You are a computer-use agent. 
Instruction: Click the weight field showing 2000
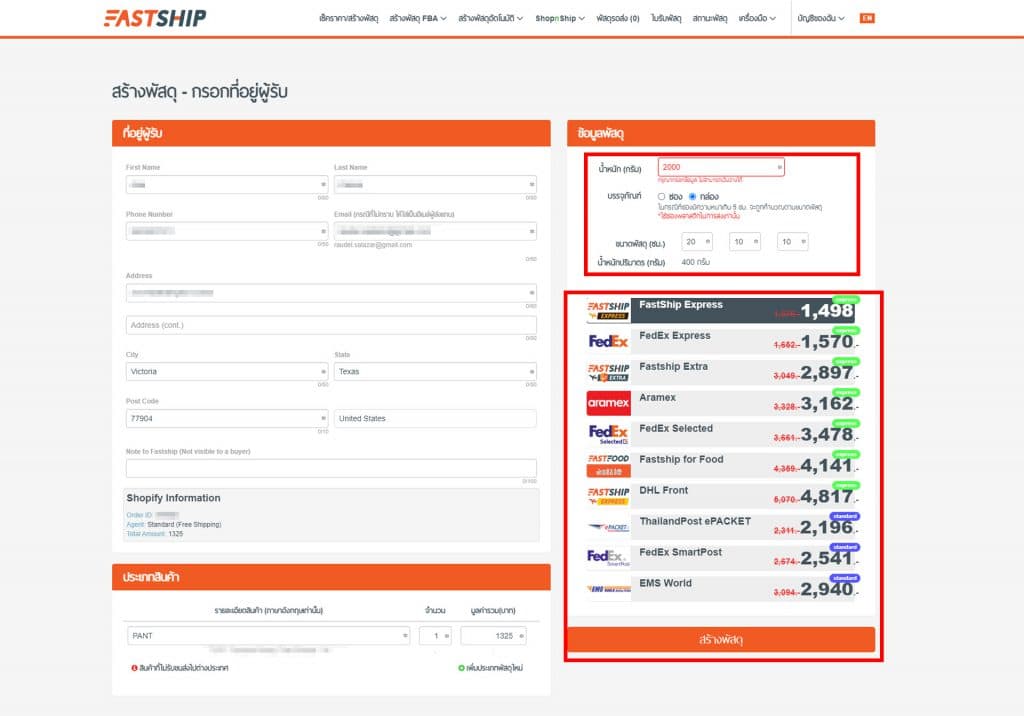click(x=721, y=167)
